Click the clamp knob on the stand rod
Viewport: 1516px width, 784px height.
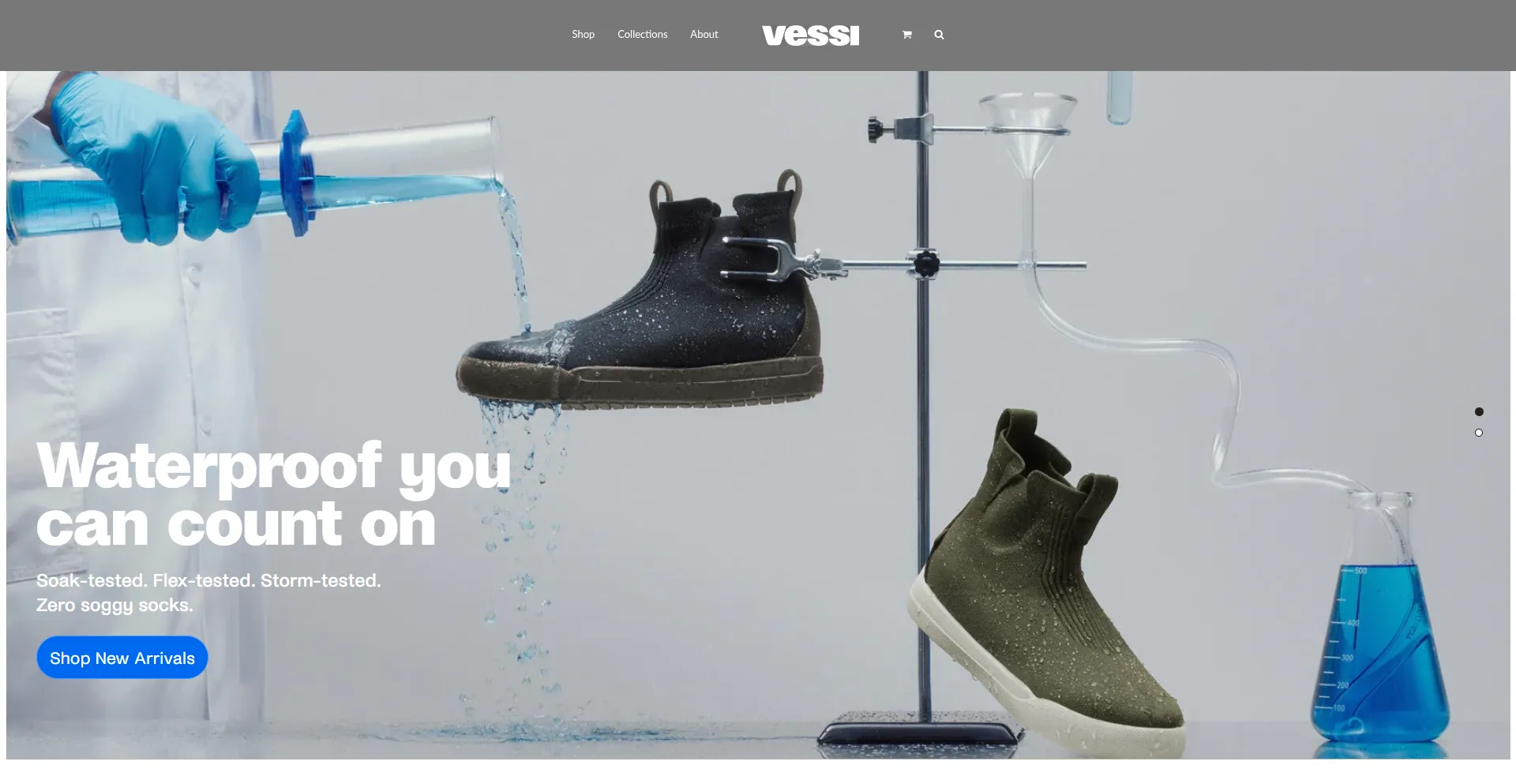[x=925, y=264]
